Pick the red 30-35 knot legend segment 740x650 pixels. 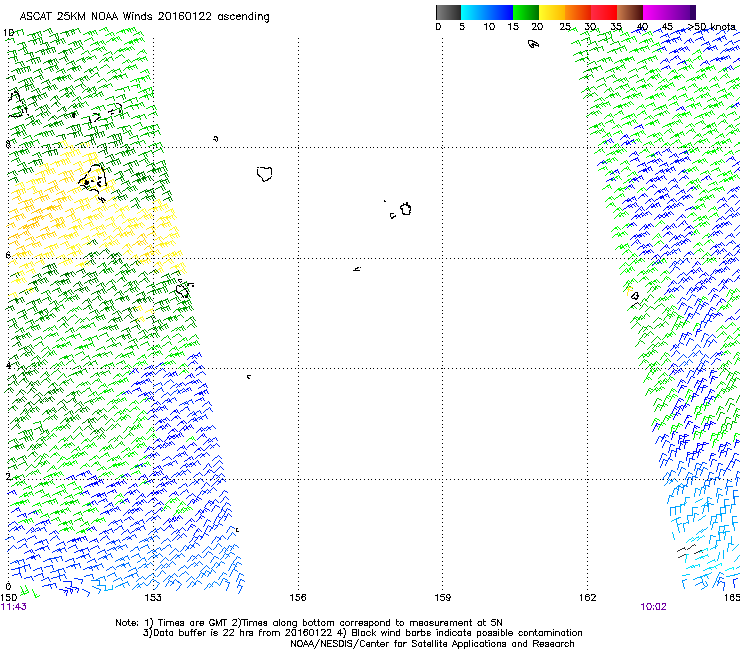click(x=604, y=12)
